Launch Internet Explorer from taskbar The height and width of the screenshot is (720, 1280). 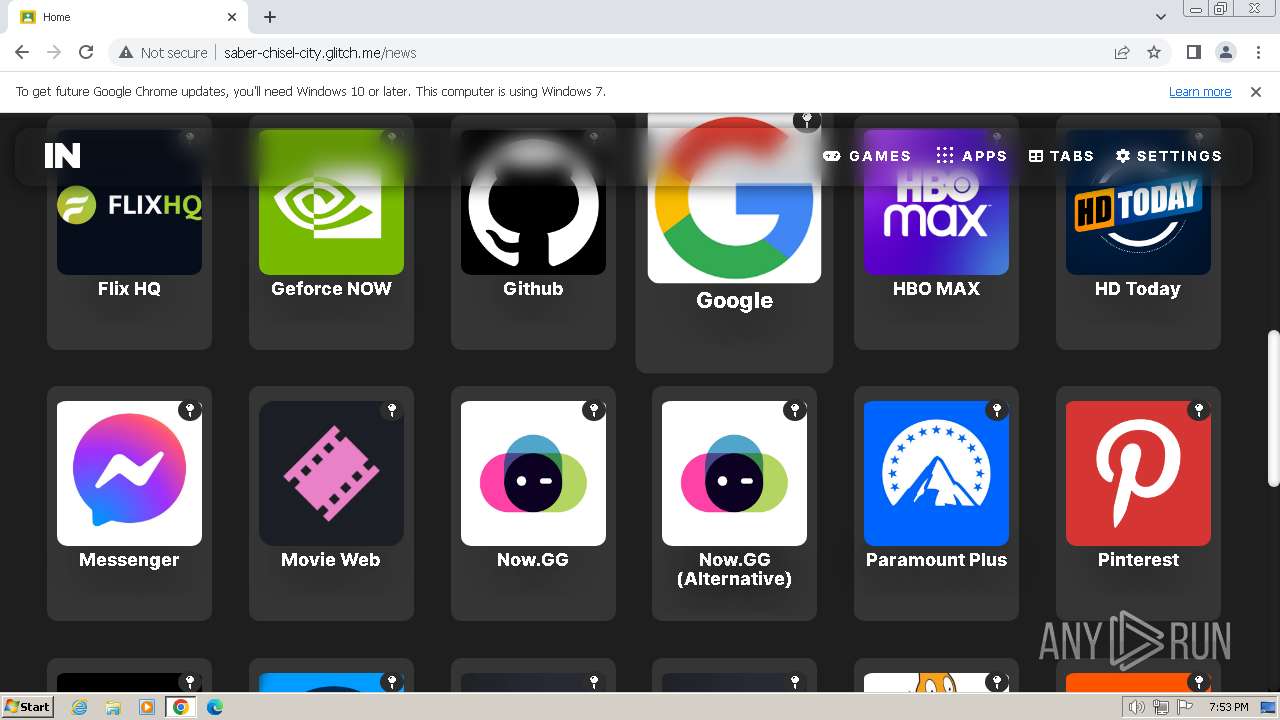[x=79, y=707]
